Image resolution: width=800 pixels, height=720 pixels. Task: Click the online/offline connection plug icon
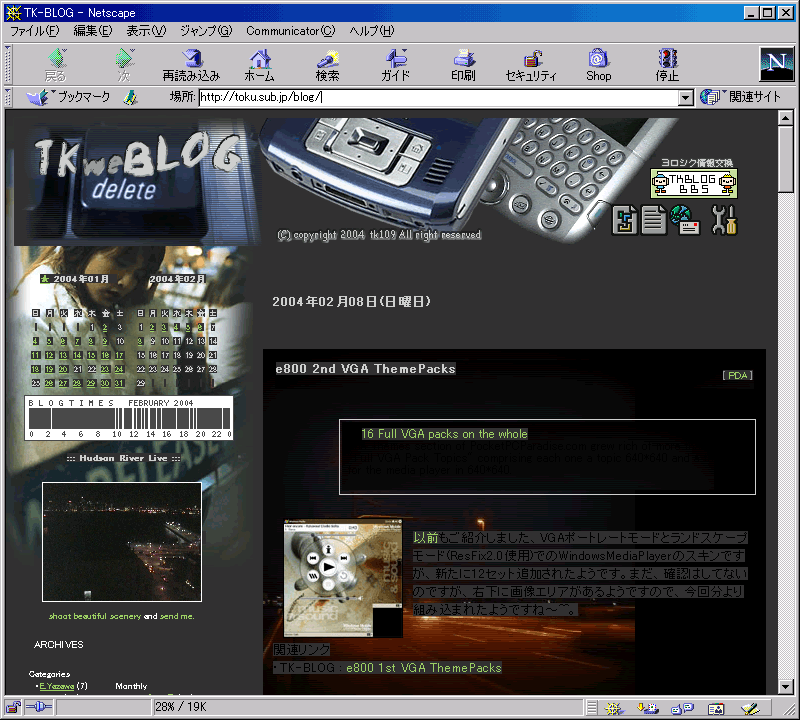(x=39, y=707)
